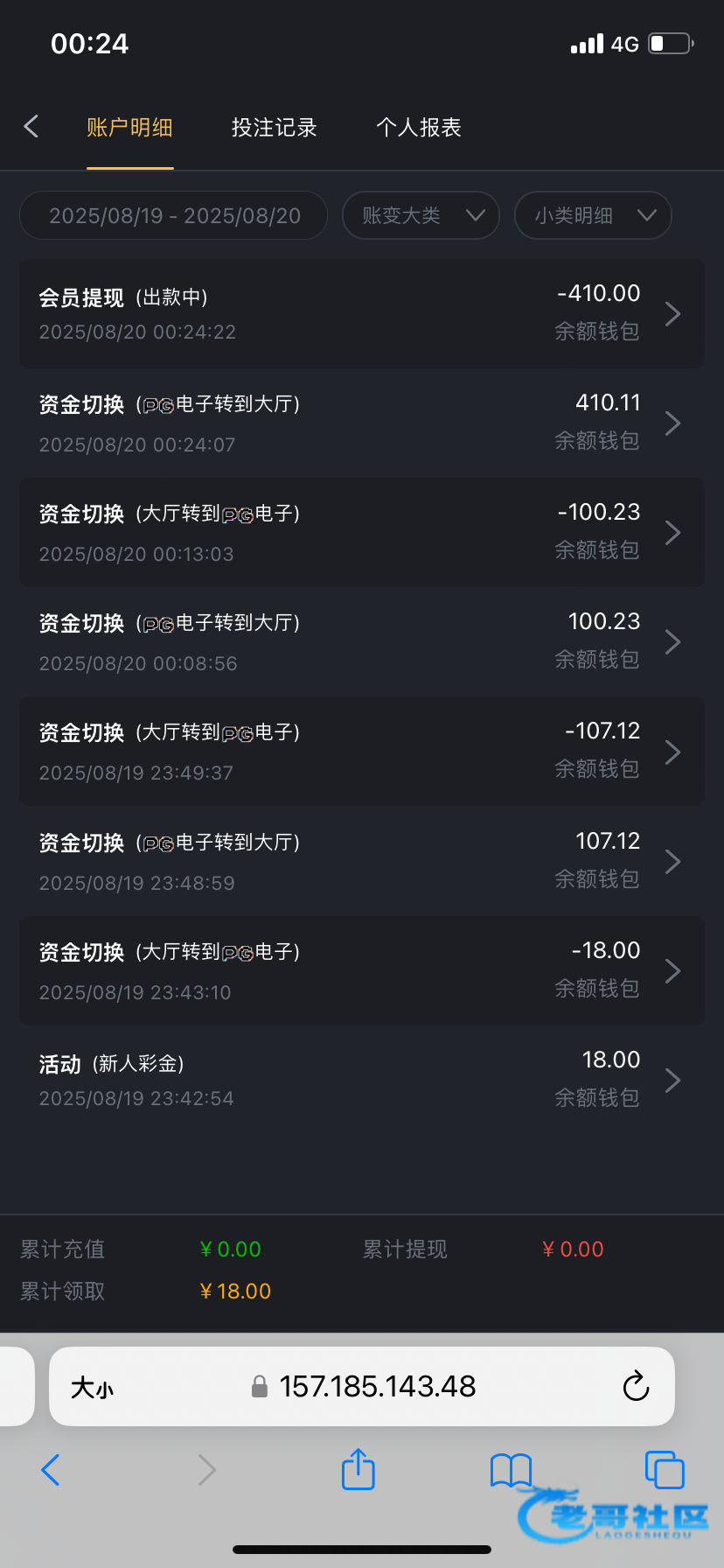This screenshot has width=724, height=1568.
Task: Expand the 账变大类 dropdown
Action: (x=421, y=215)
